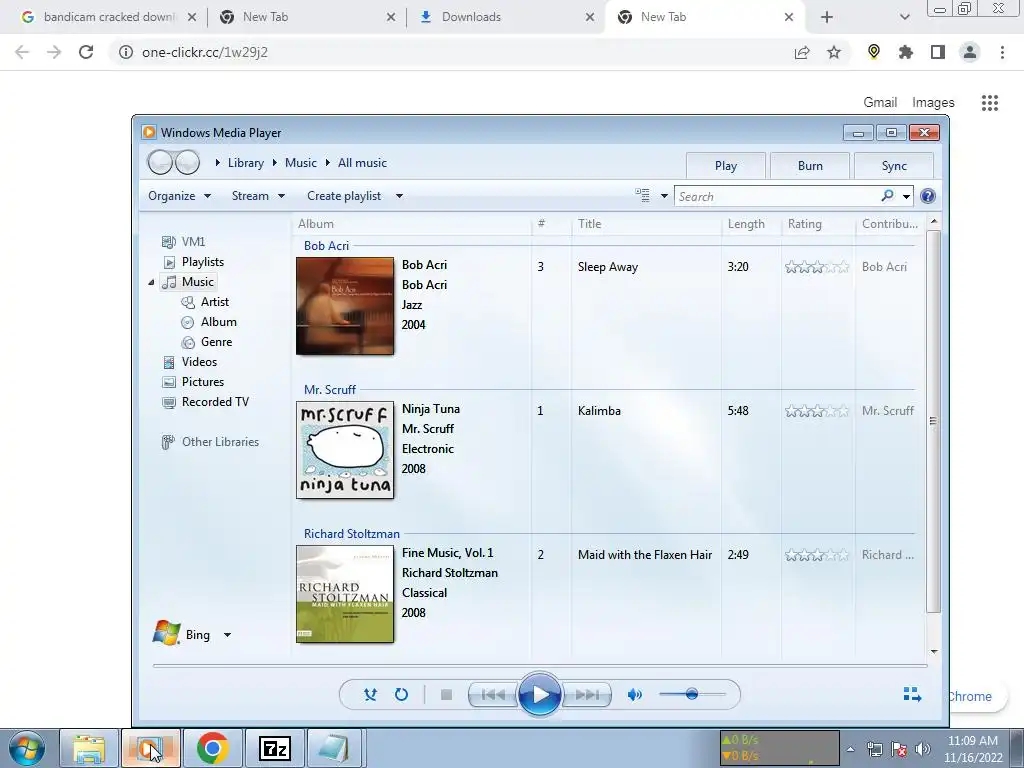Mute the volume speaker icon
Image resolution: width=1024 pixels, height=768 pixels.
(x=635, y=694)
